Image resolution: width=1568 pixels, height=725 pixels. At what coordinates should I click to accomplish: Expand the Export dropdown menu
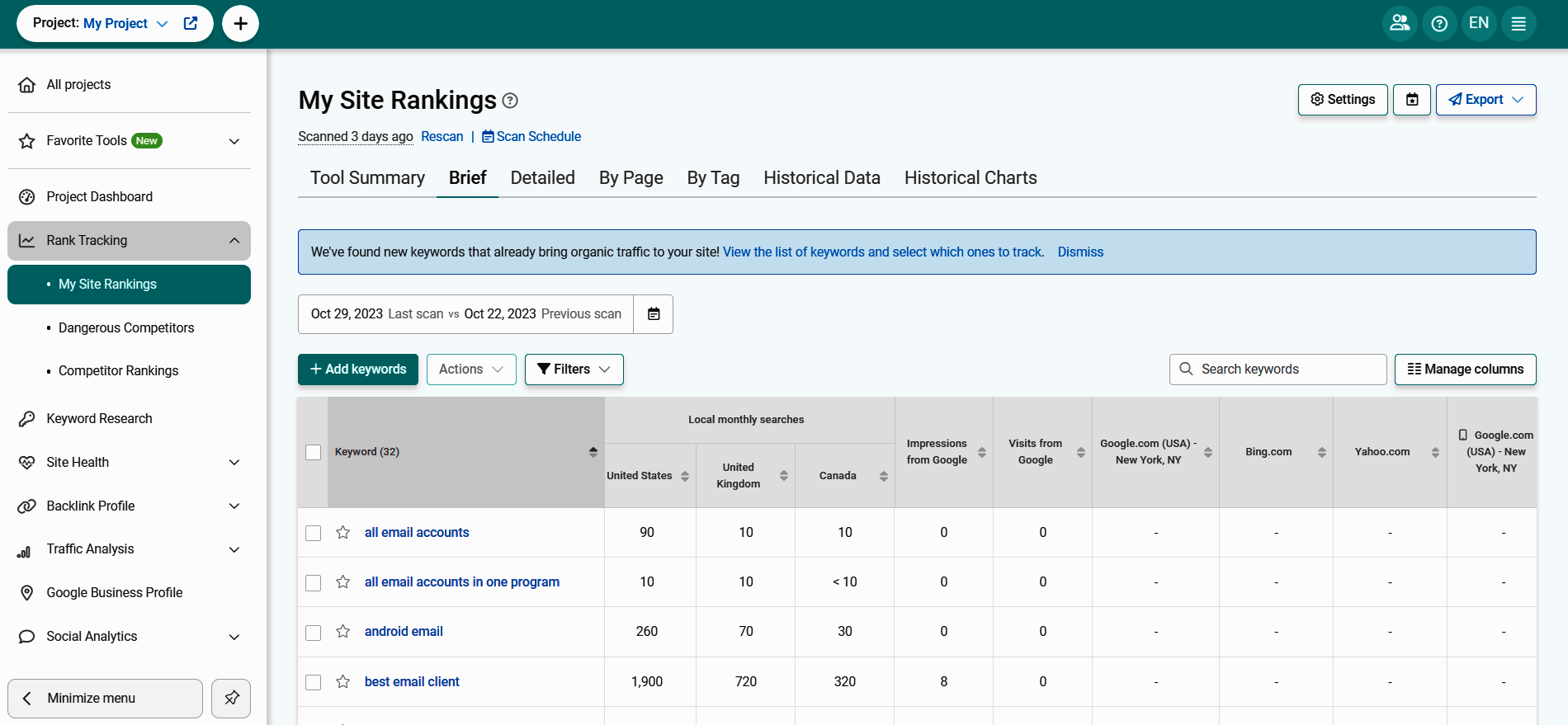(1485, 100)
